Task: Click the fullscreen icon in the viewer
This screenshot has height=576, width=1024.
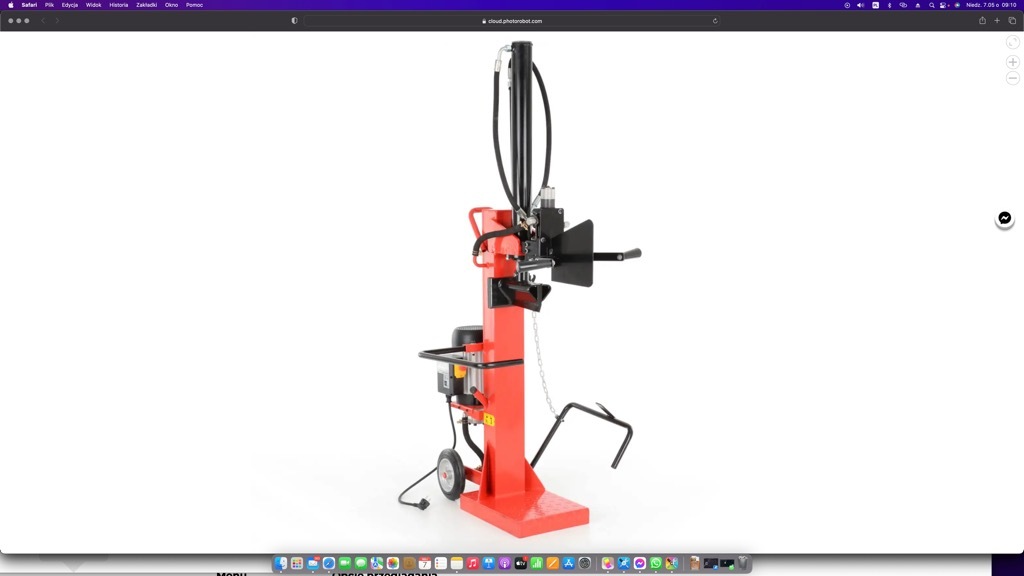Action: pyautogui.click(x=1012, y=42)
